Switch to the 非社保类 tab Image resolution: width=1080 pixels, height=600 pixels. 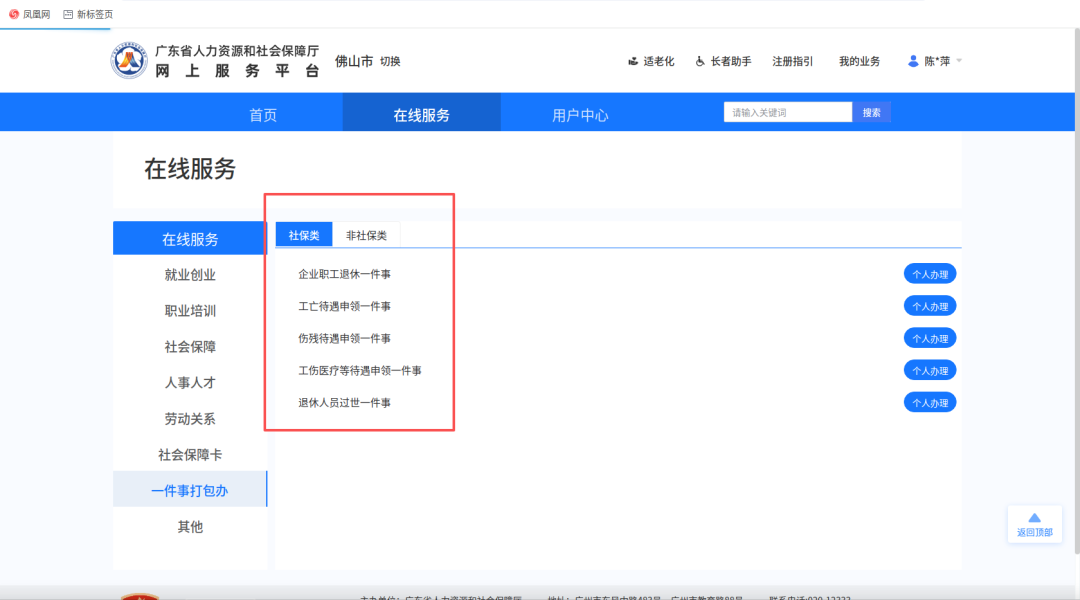pos(366,236)
